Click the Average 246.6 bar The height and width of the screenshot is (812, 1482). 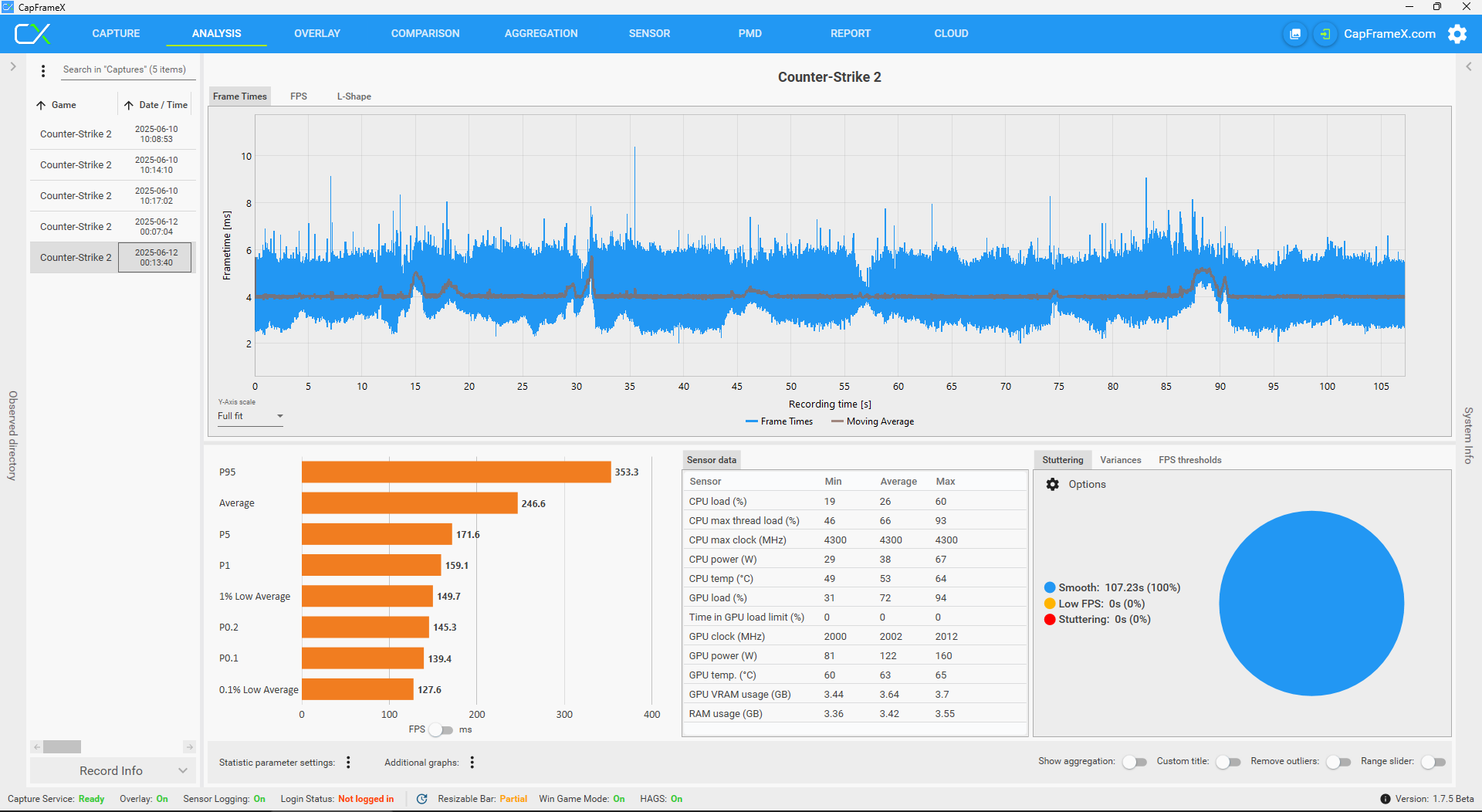click(x=410, y=503)
